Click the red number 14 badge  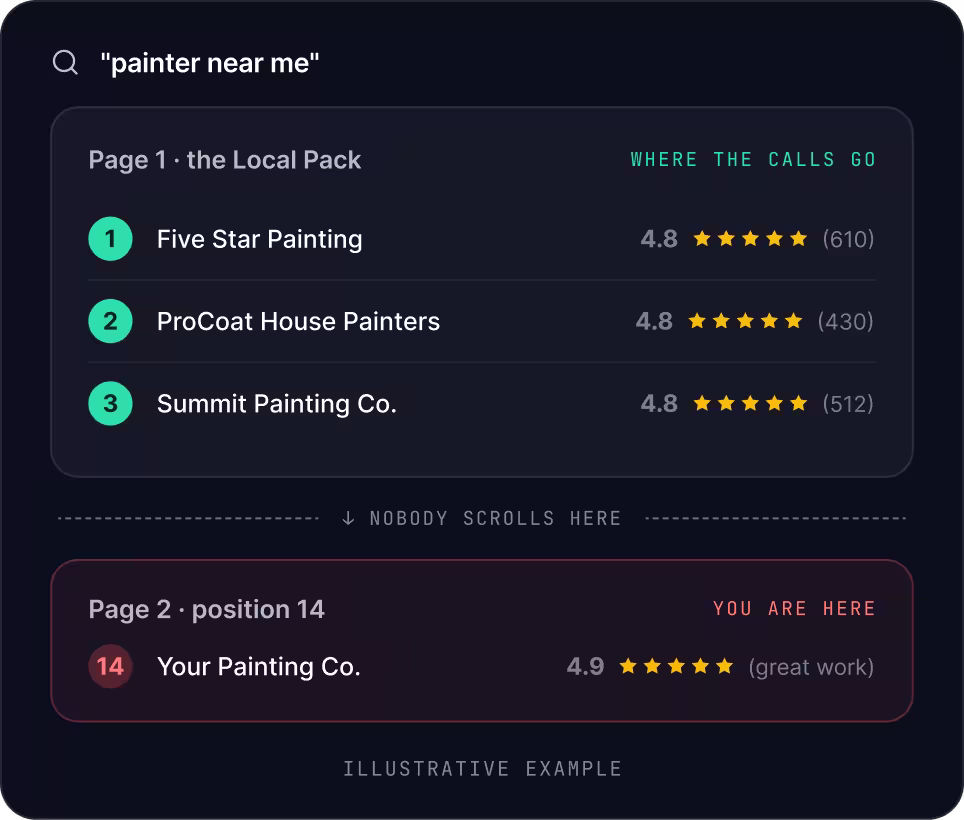[x=111, y=666]
